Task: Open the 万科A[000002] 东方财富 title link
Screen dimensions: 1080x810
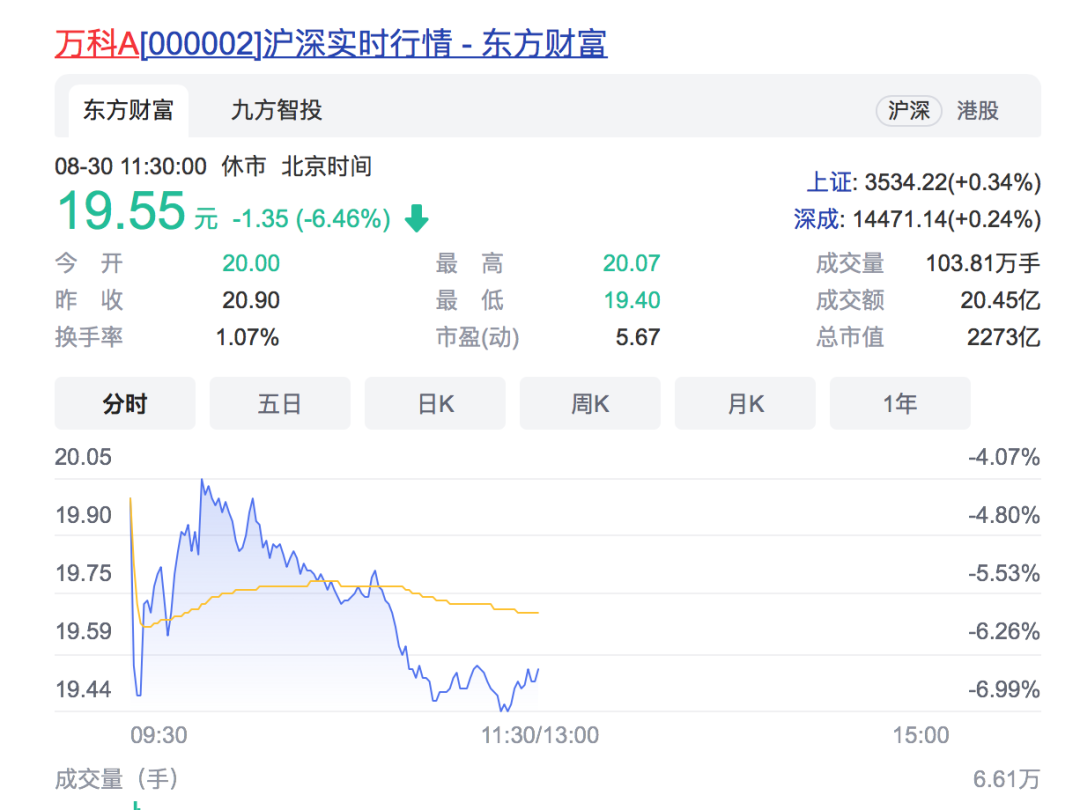Action: pyautogui.click(x=331, y=44)
